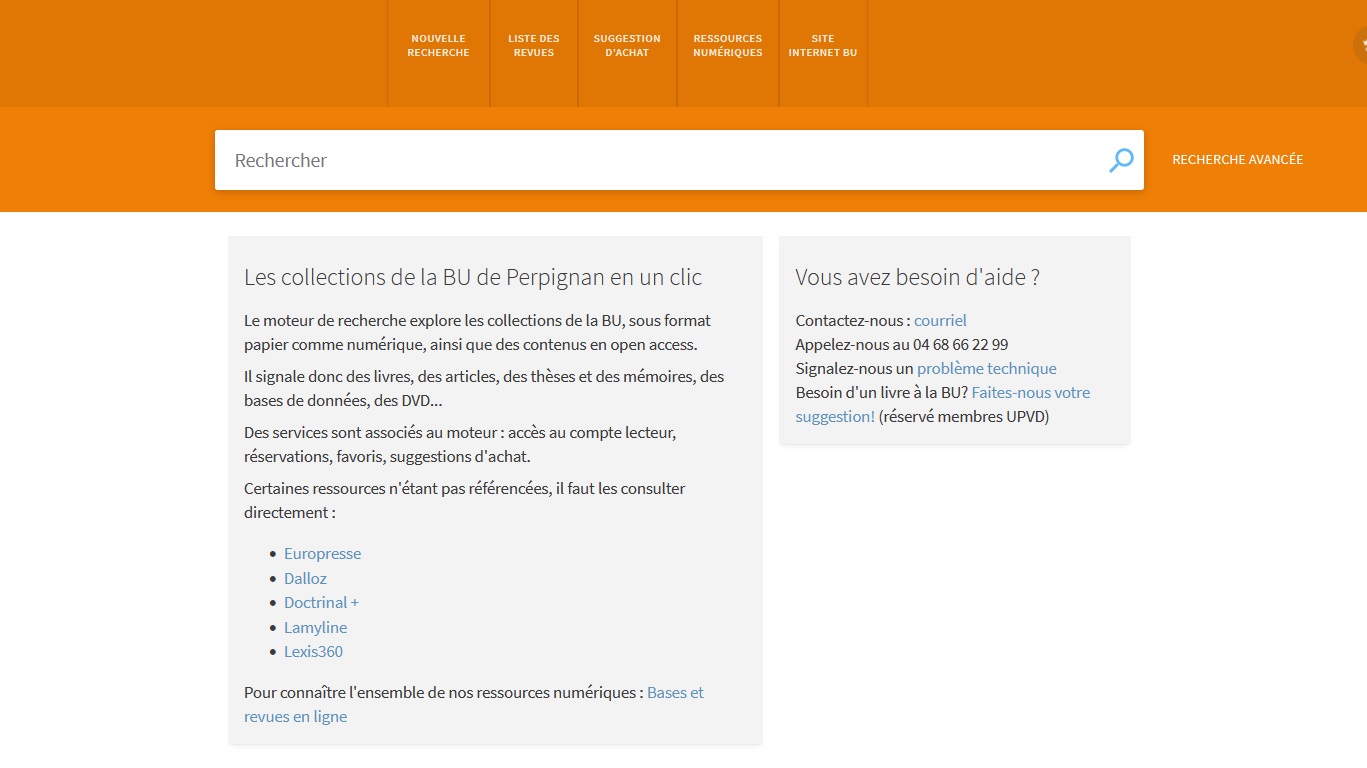Follow the 'Faites-nous votre suggestion!' link
Image resolution: width=1367 pixels, height=768 pixels.
click(1030, 393)
